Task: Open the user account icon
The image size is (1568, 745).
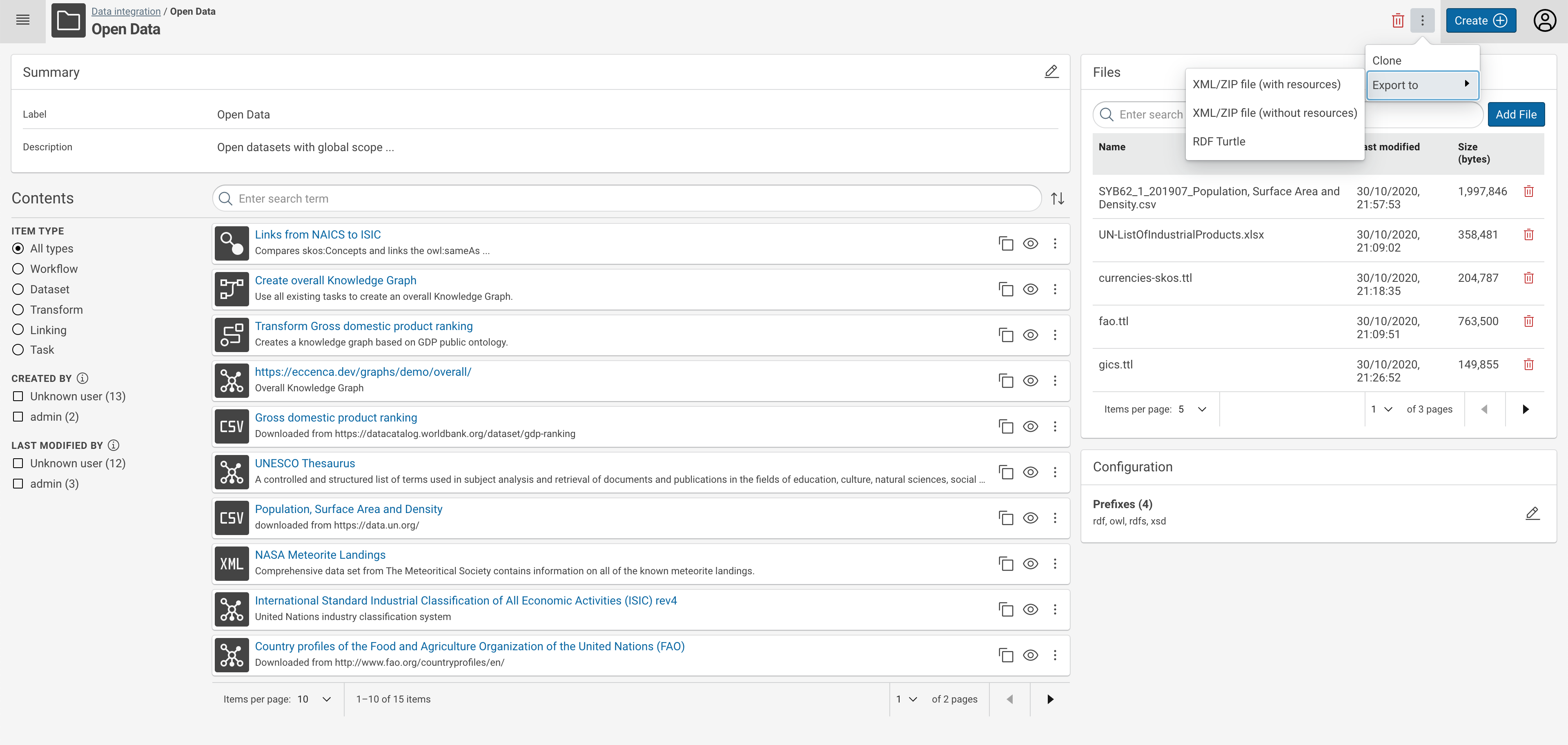Action: click(1544, 21)
